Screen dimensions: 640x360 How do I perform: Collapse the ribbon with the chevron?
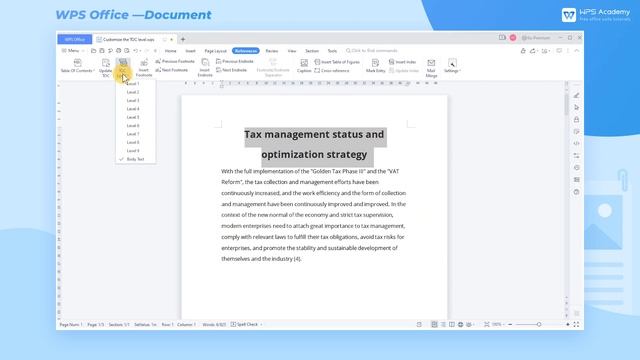577,51
